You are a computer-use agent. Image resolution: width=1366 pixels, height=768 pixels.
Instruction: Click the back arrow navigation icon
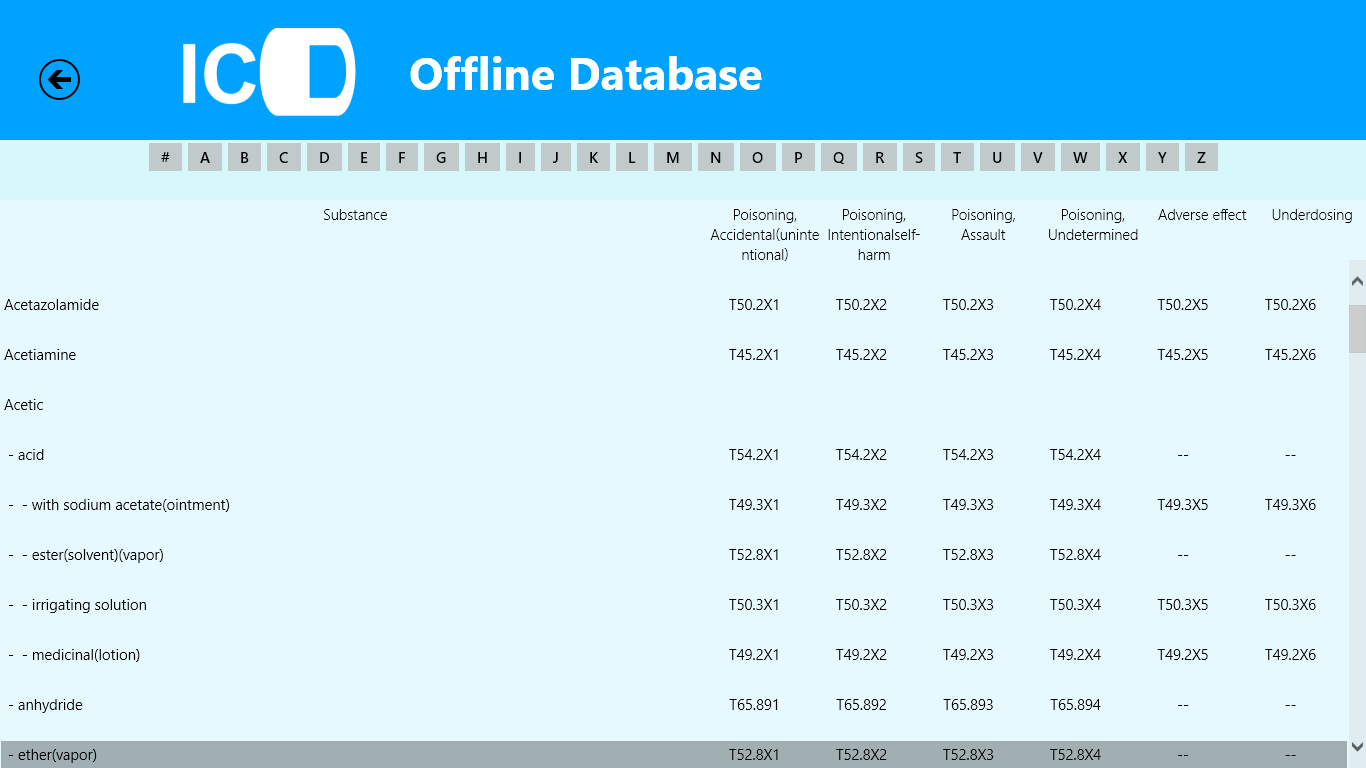tap(58, 79)
